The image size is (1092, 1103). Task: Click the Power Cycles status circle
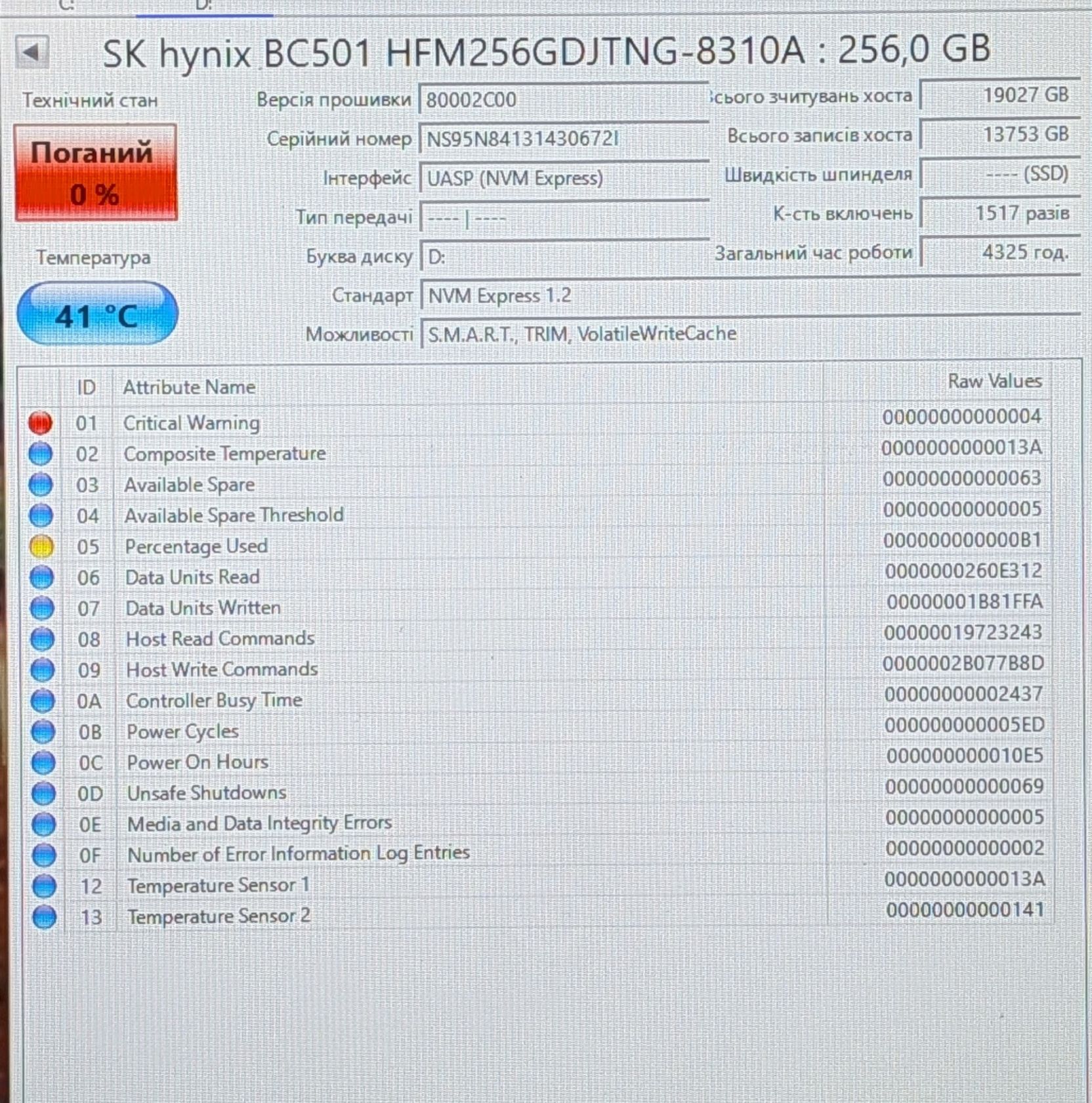coord(43,731)
